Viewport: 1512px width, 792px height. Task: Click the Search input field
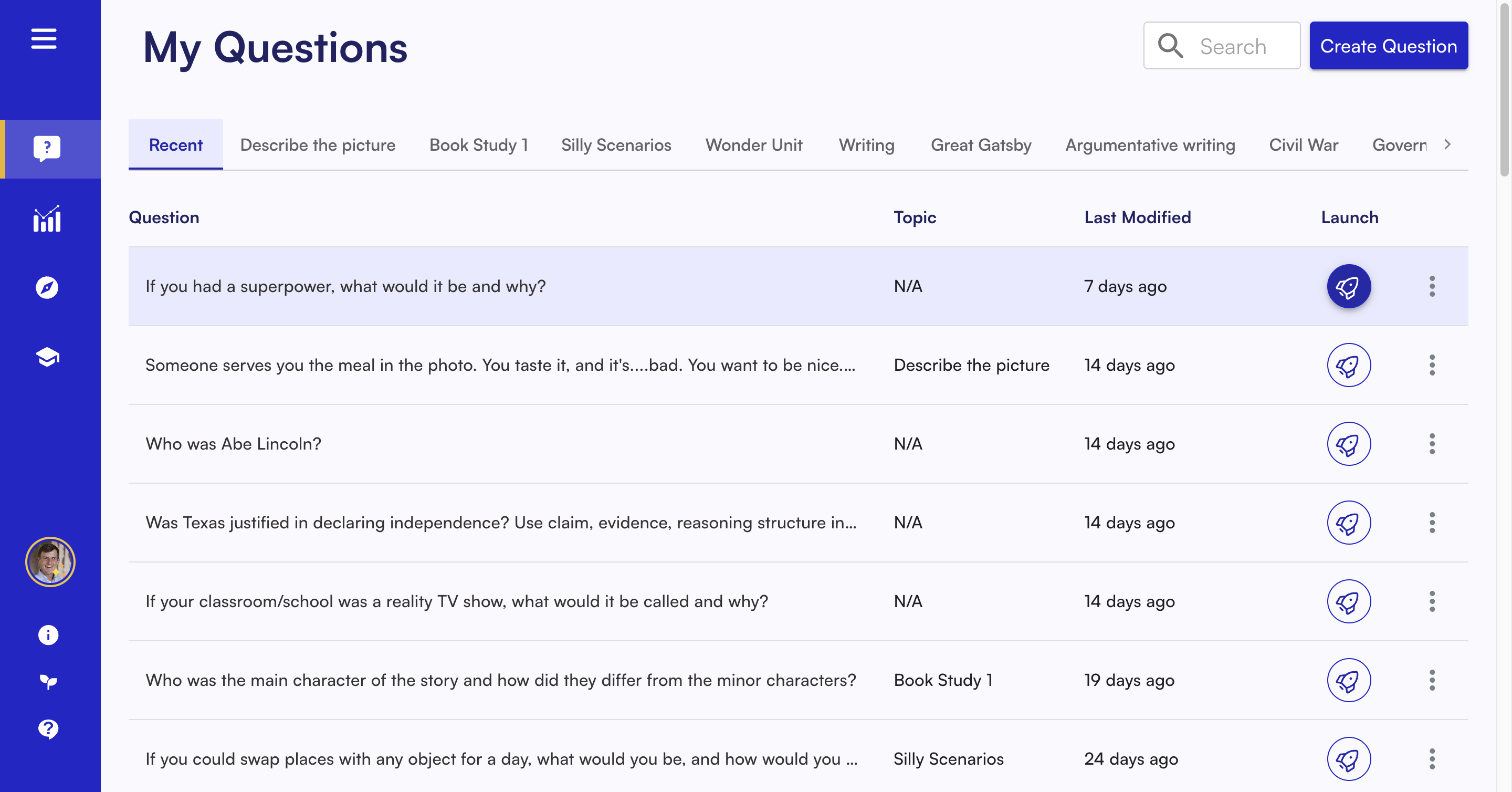[1233, 46]
